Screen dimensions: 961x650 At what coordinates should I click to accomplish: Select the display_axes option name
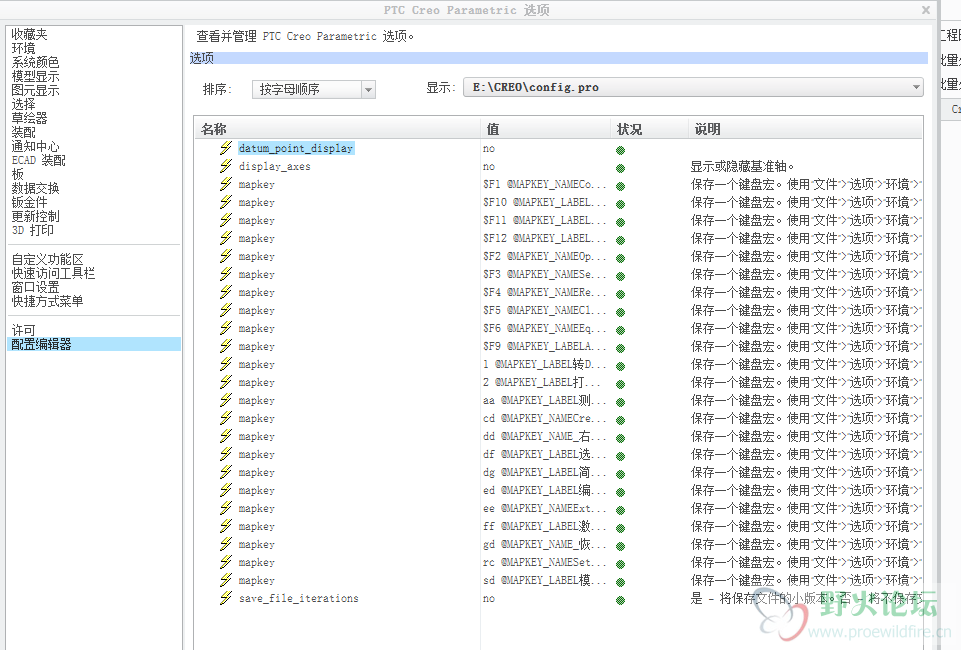275,166
